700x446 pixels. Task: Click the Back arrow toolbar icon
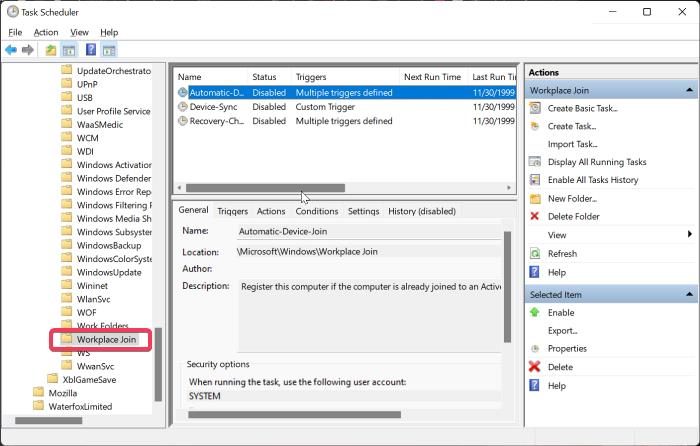(11, 50)
